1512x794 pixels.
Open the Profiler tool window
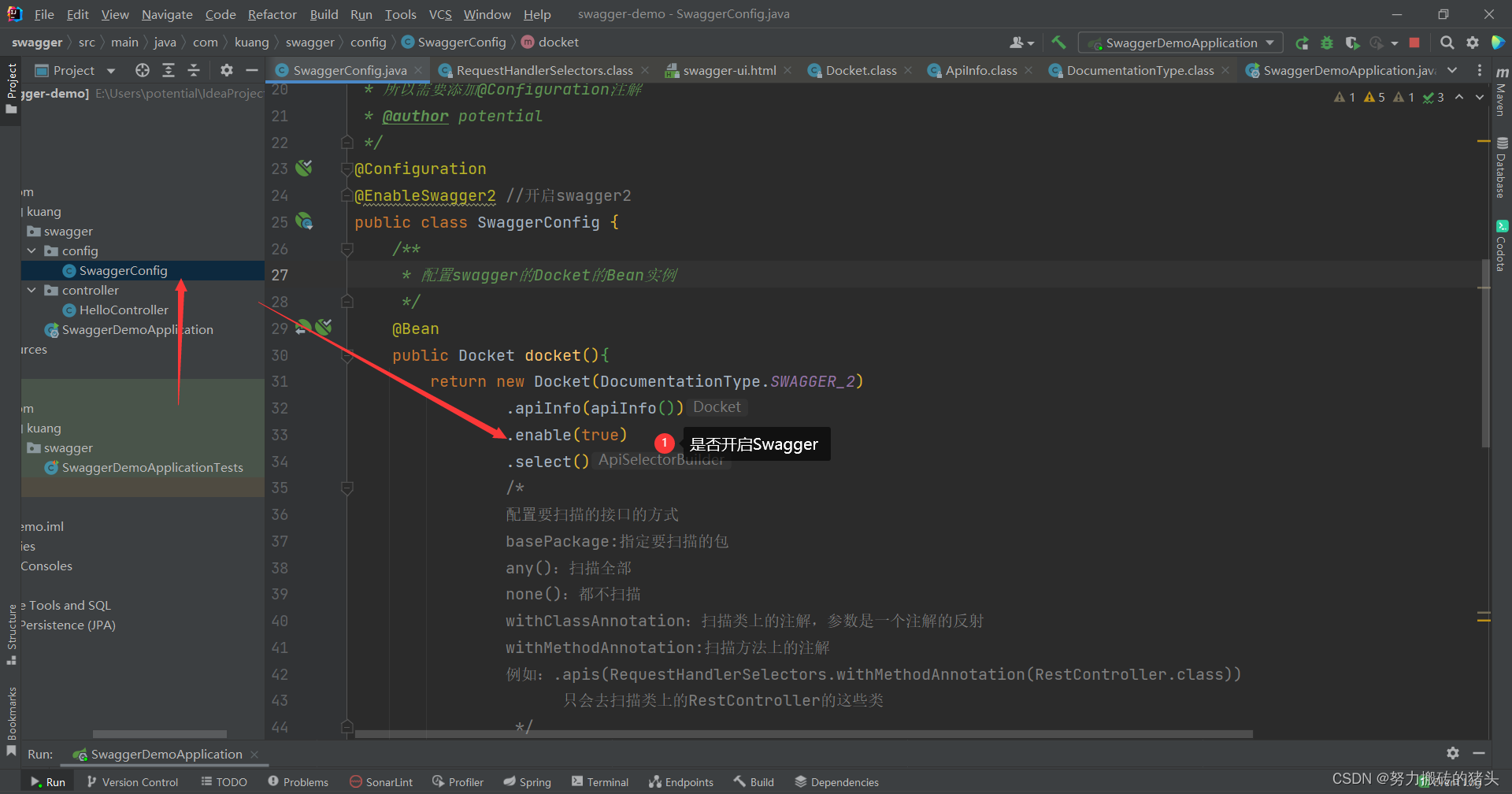[x=458, y=781]
